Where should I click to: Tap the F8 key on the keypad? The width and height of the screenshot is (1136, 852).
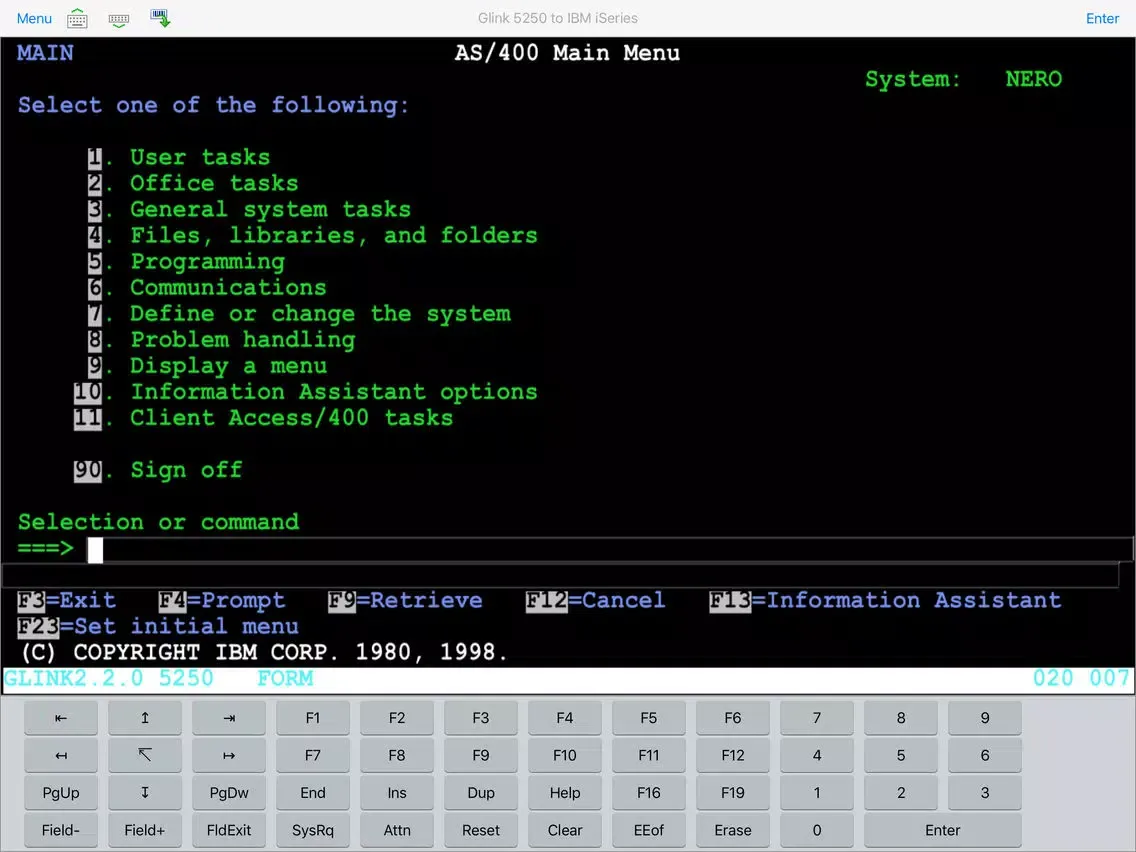397,756
